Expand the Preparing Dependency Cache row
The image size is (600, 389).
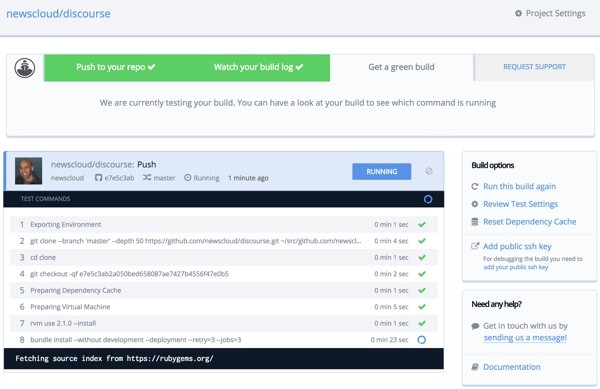(223, 290)
